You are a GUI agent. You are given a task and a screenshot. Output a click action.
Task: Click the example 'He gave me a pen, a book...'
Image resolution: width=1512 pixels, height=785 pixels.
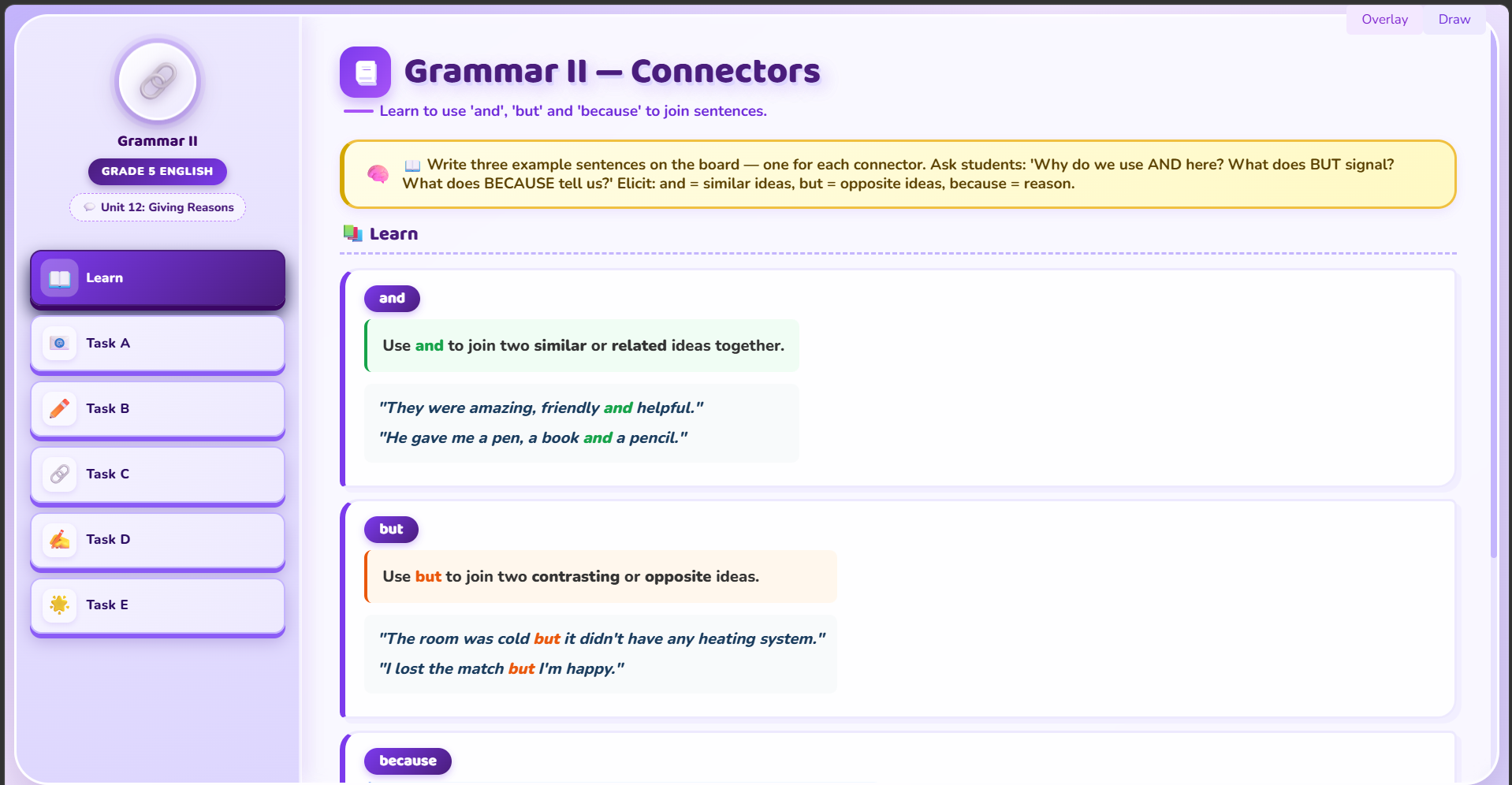click(533, 438)
